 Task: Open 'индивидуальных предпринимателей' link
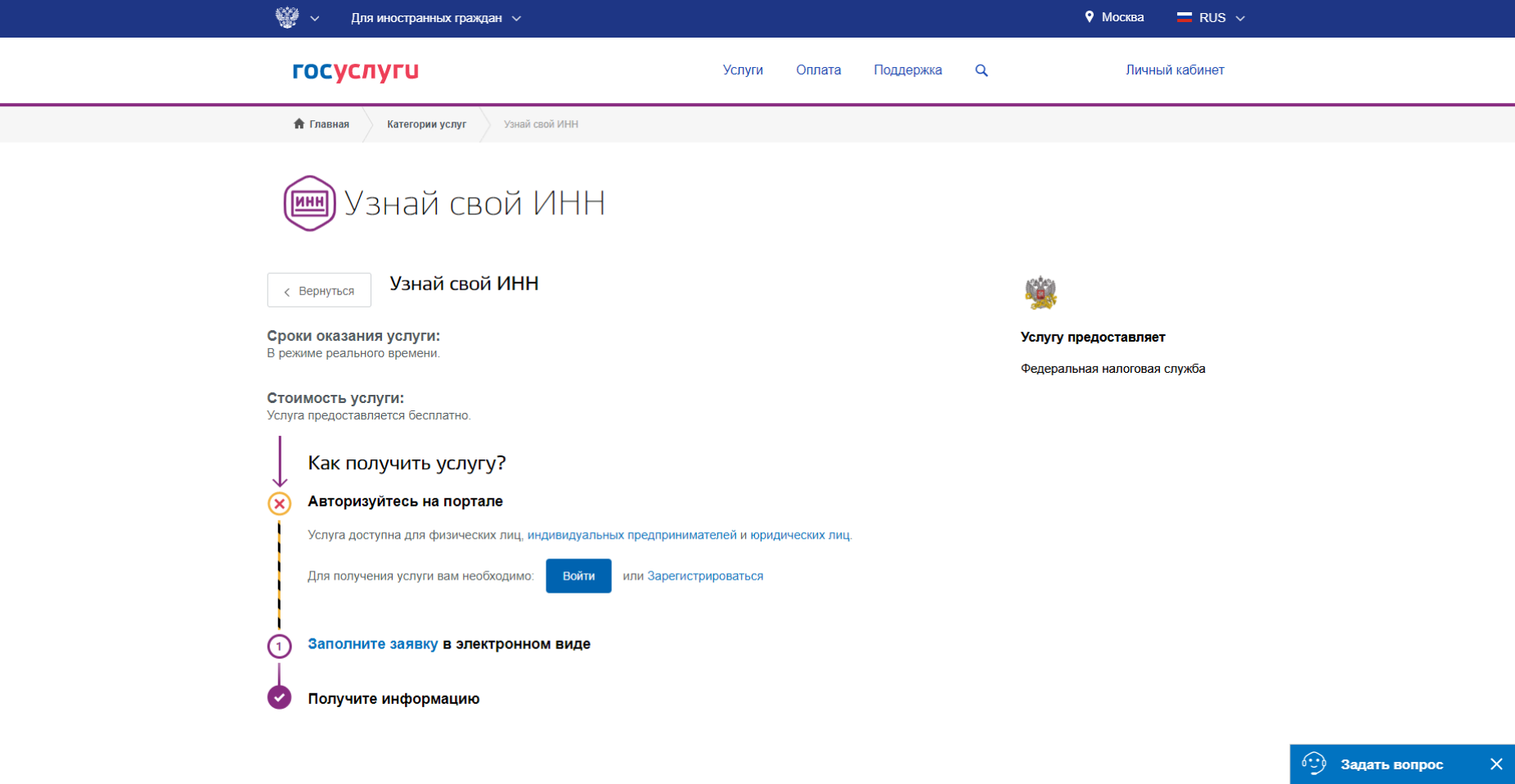(x=632, y=535)
